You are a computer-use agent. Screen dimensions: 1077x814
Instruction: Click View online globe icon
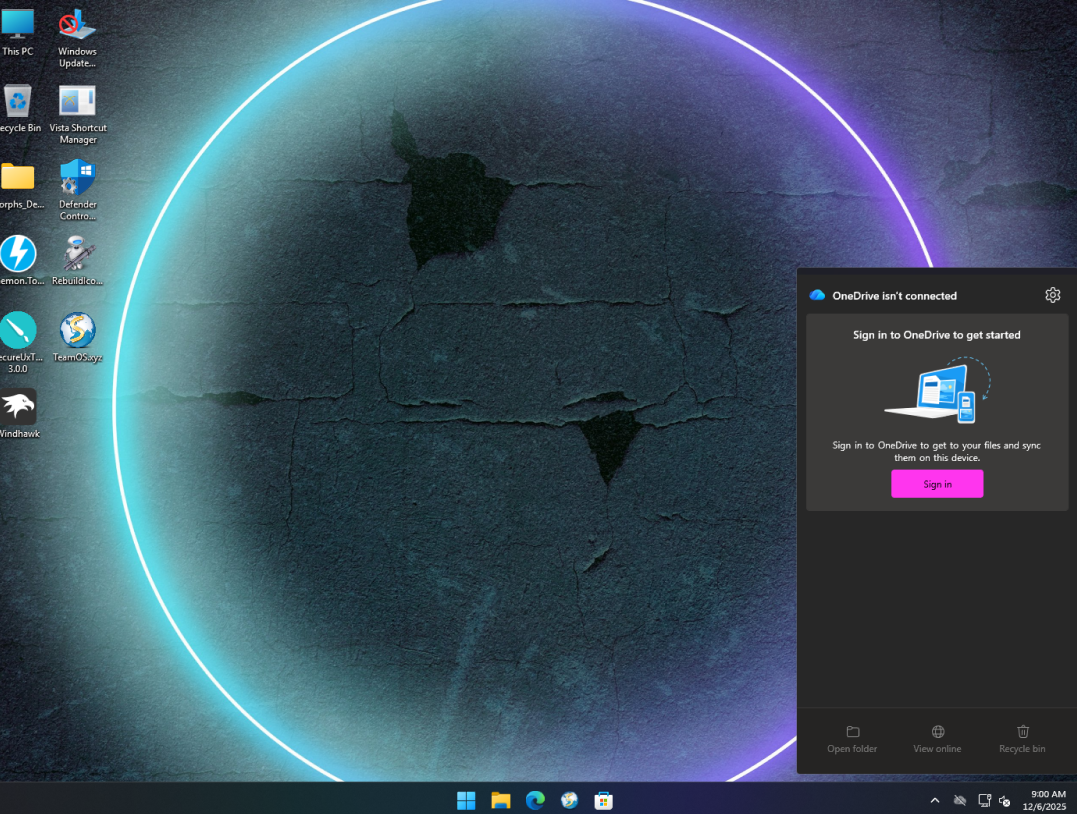pos(937,739)
